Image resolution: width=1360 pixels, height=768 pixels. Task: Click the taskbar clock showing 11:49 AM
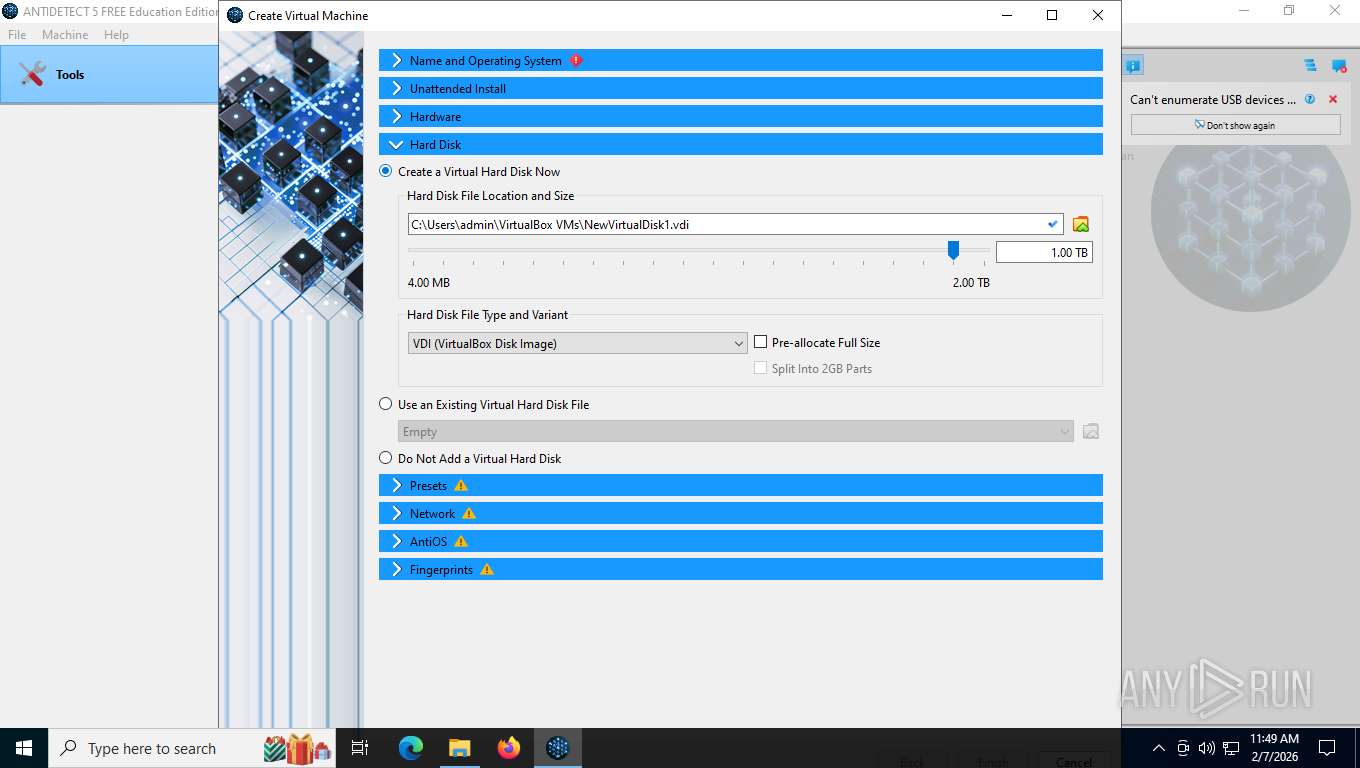point(1274,748)
